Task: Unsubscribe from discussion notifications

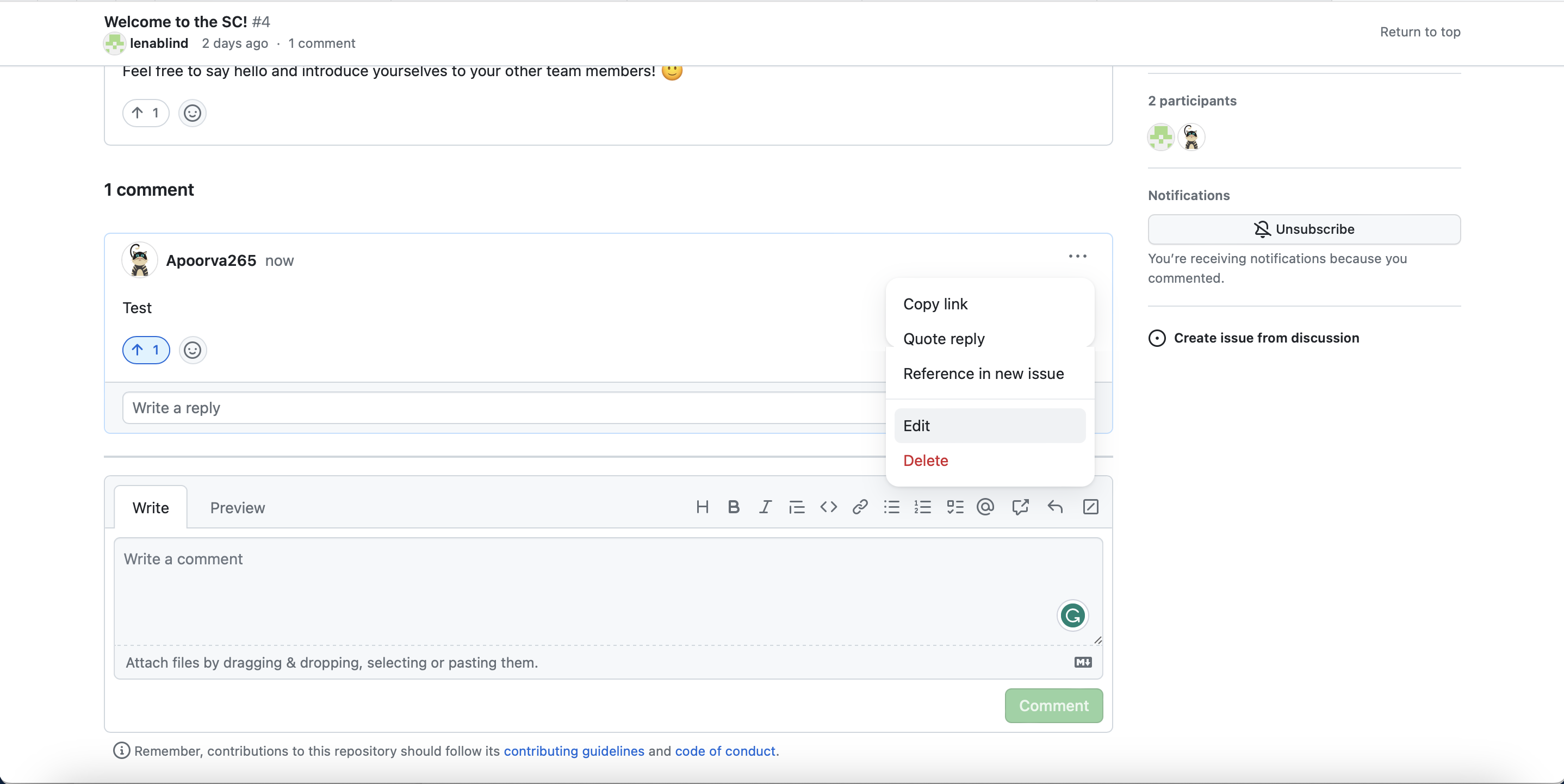Action: pos(1304,229)
